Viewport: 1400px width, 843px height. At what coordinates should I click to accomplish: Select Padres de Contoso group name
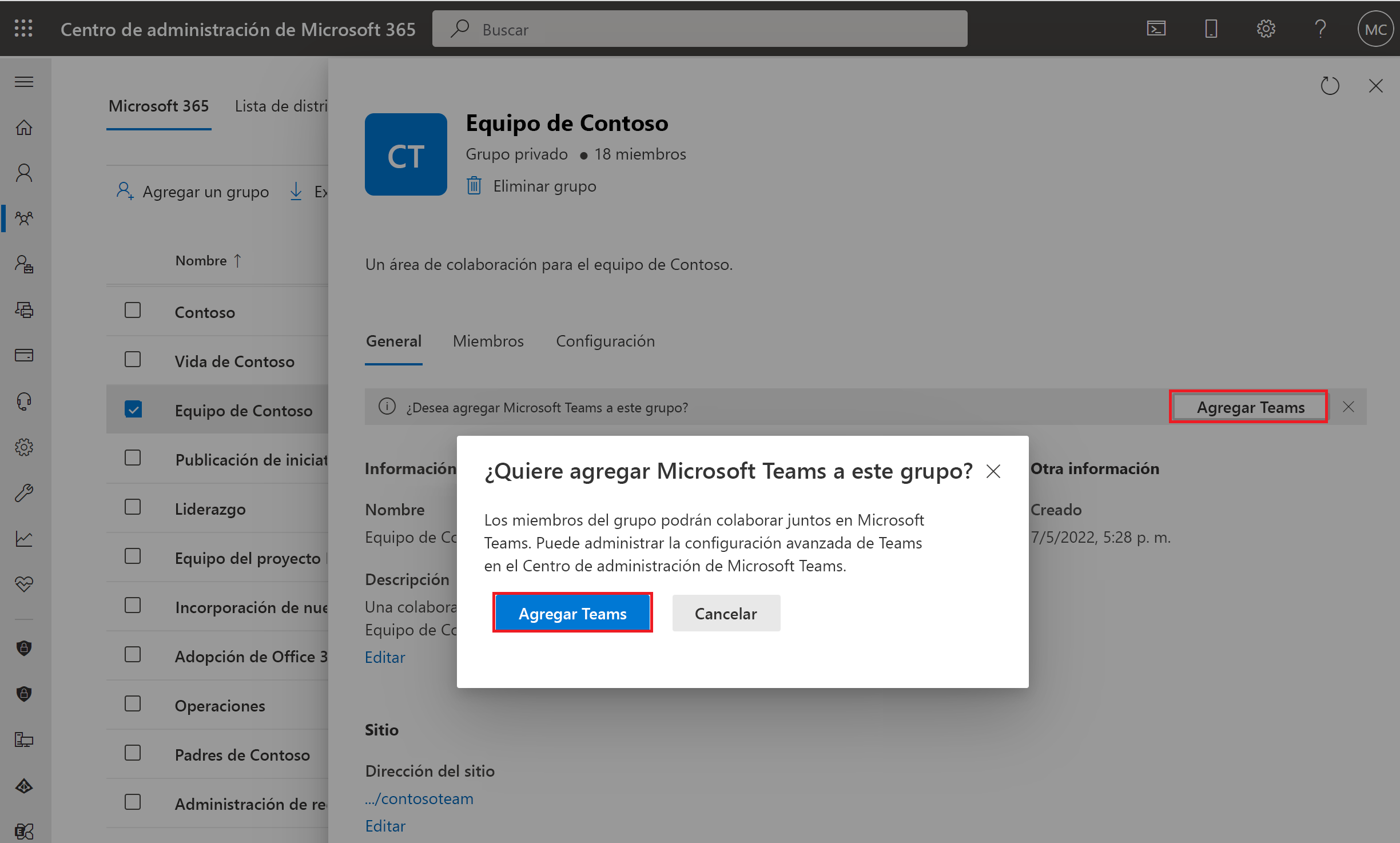tap(242, 755)
